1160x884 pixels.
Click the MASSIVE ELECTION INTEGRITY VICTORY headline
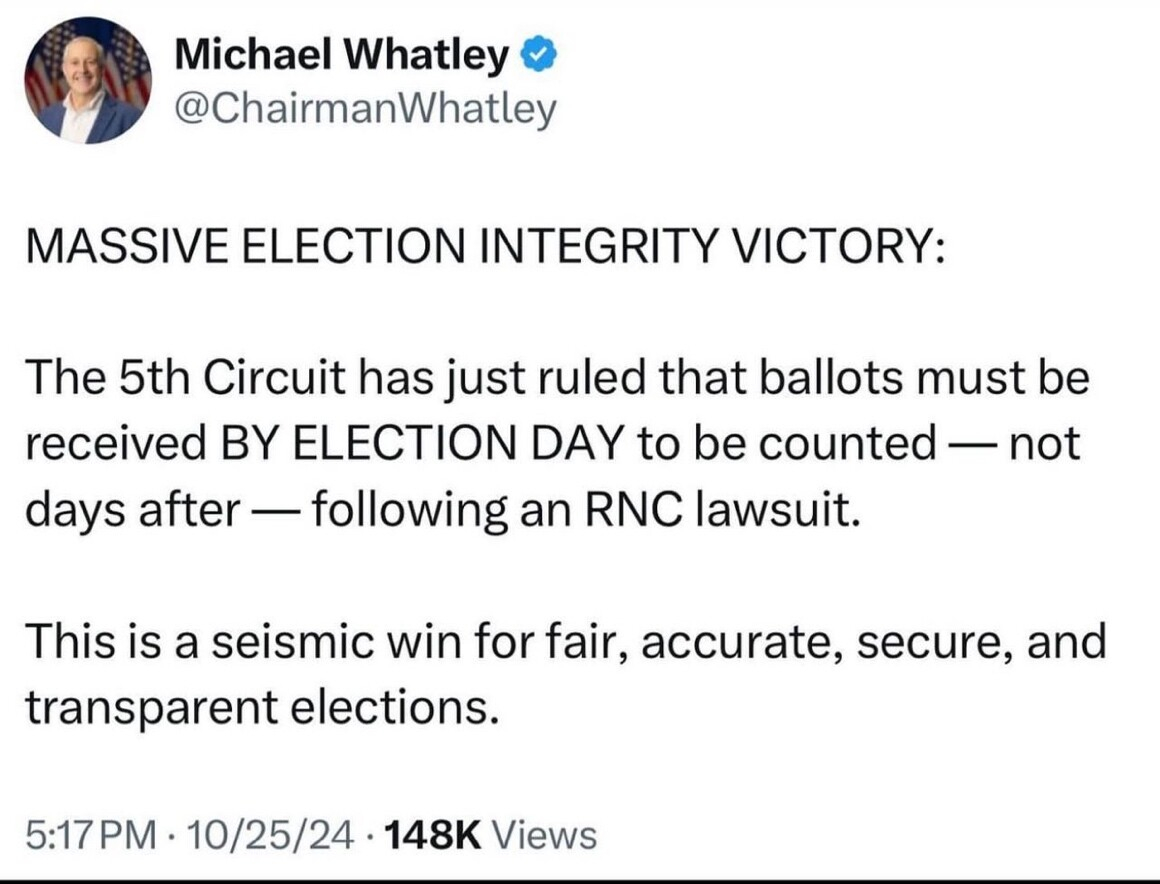(482, 247)
